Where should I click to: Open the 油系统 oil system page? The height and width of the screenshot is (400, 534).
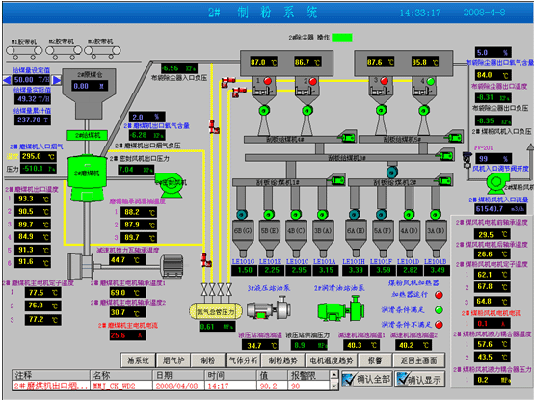point(138,361)
